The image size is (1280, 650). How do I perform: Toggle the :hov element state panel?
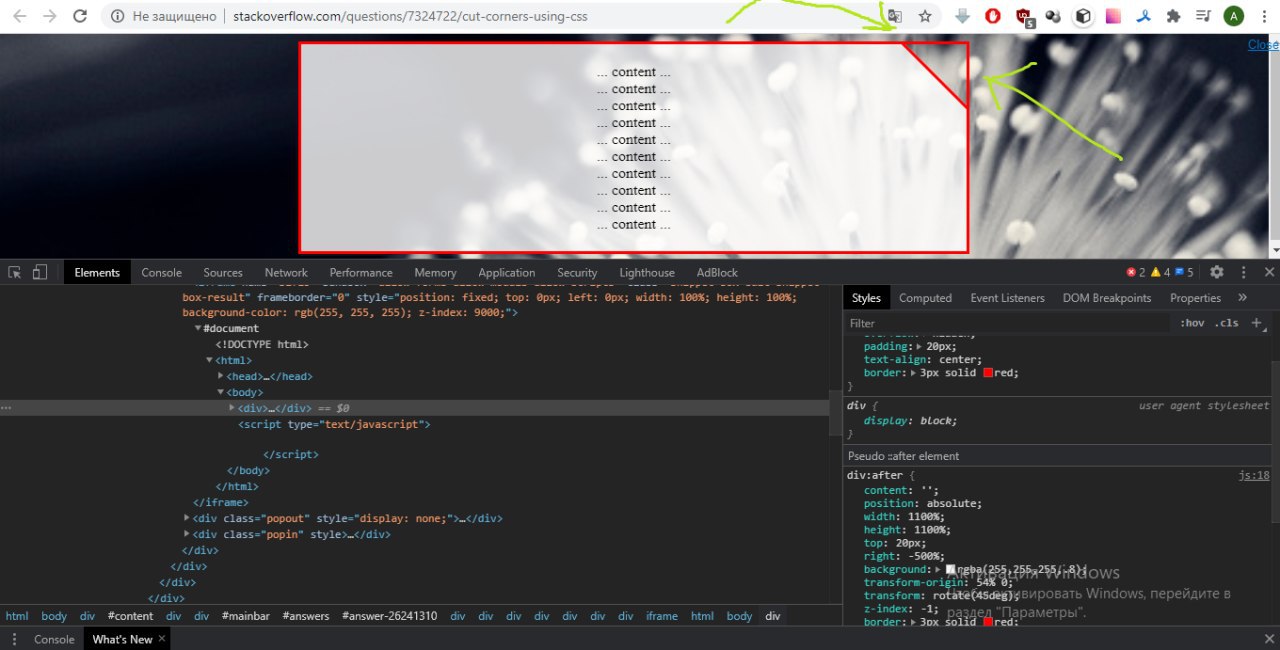pos(1192,323)
